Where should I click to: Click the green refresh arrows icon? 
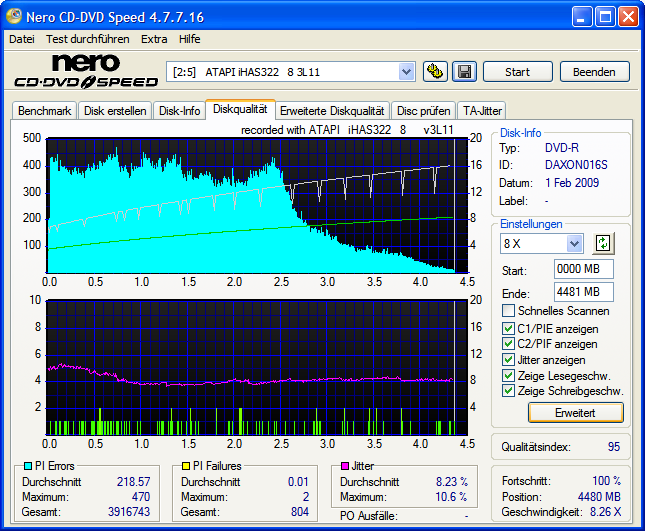[602, 243]
